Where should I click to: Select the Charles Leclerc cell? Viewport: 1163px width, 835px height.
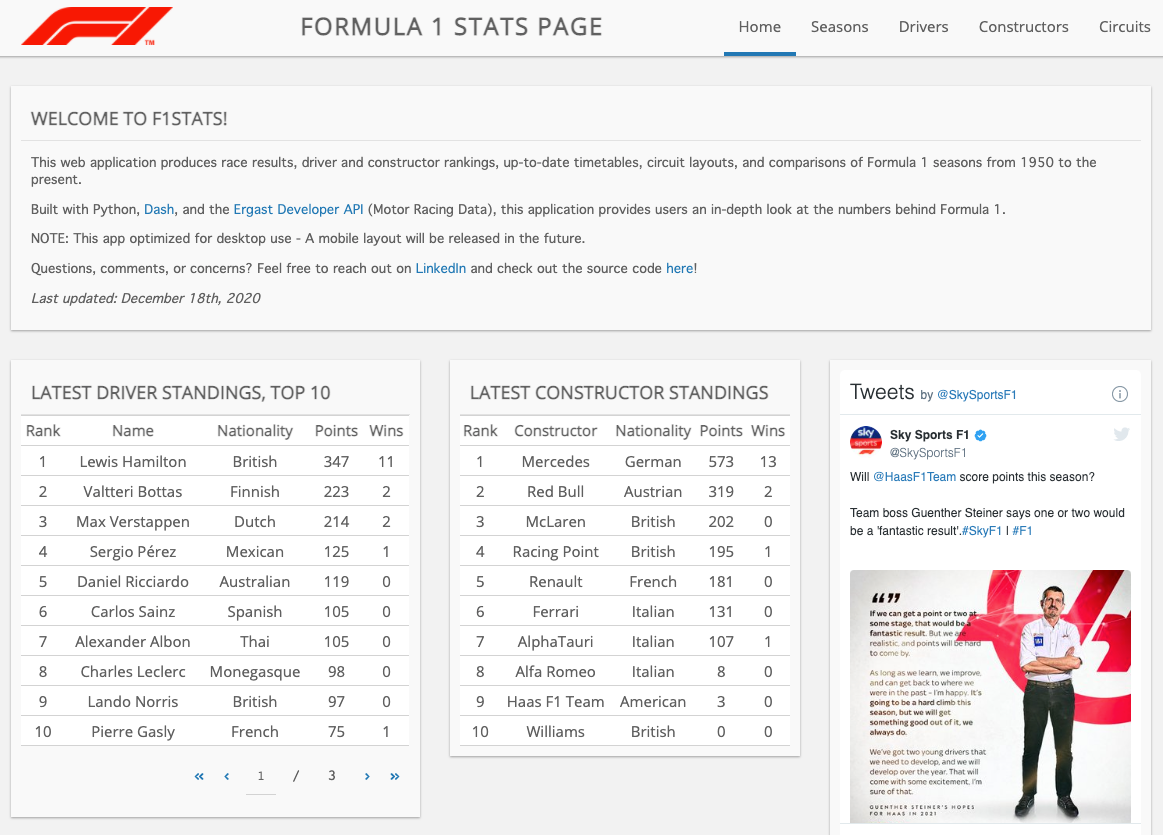[x=133, y=672]
